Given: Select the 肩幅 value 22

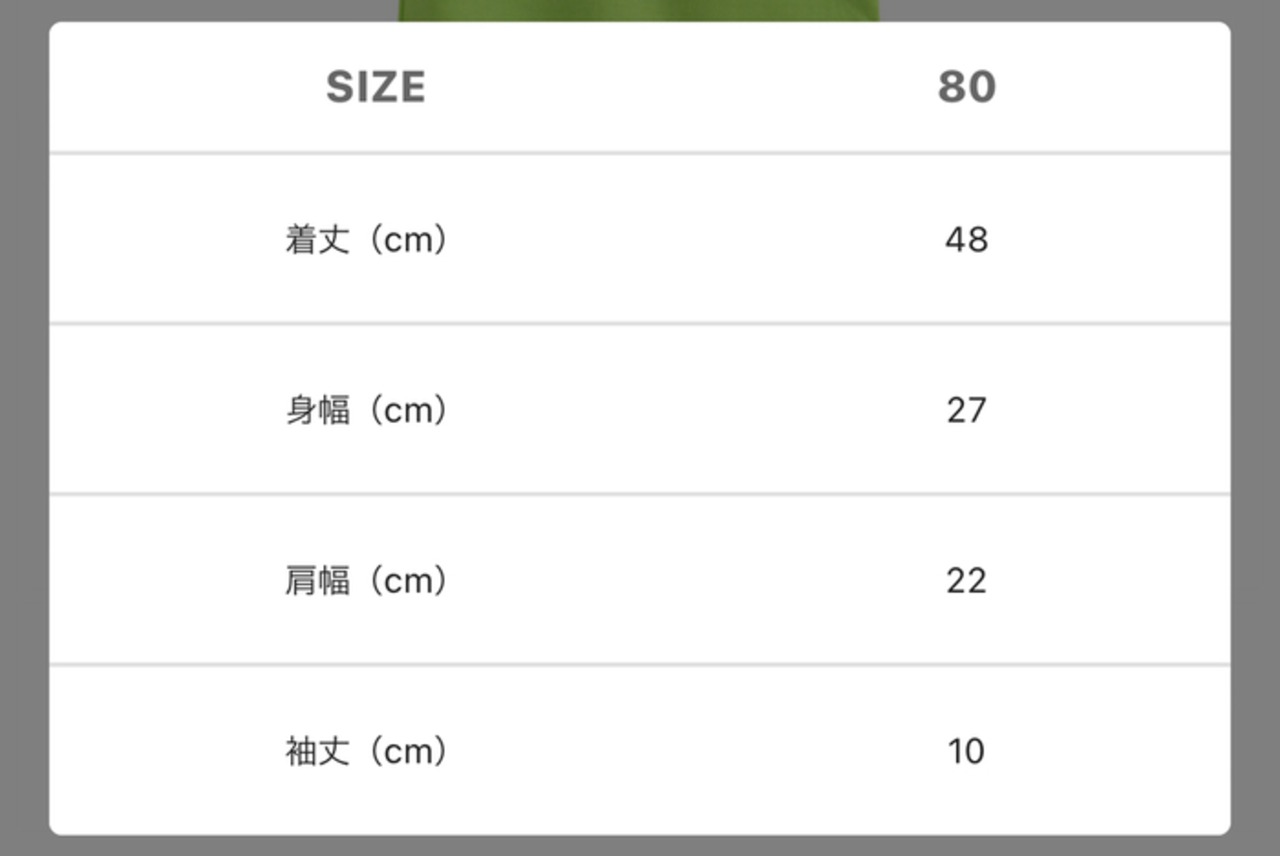Looking at the screenshot, I should point(966,580).
